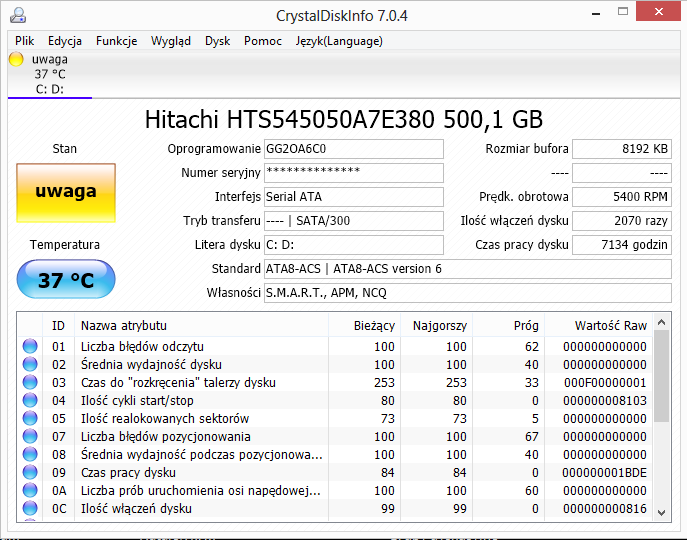Click the Próg column header

pyautogui.click(x=508, y=326)
